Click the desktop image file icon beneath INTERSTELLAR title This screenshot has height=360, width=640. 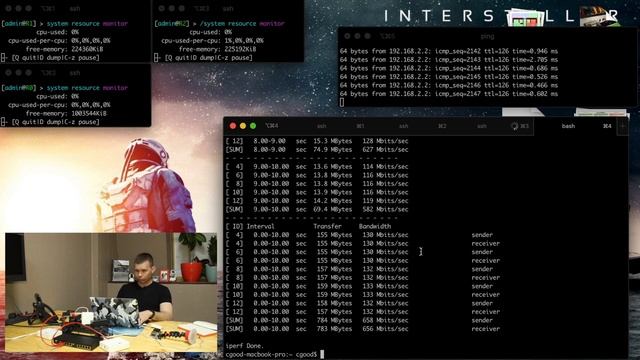tap(526, 18)
